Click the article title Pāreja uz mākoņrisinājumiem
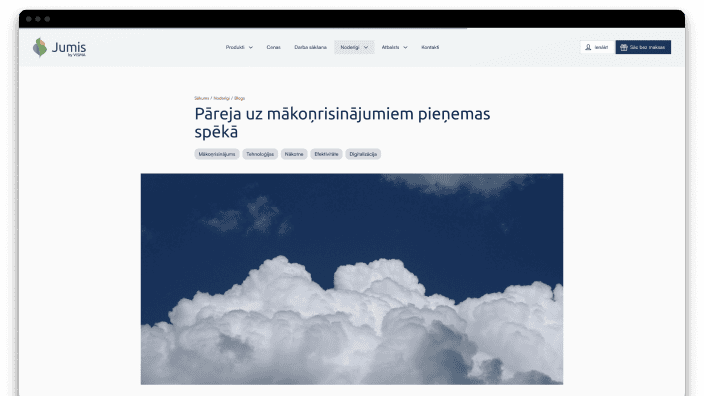This screenshot has width=704, height=396. [342, 123]
